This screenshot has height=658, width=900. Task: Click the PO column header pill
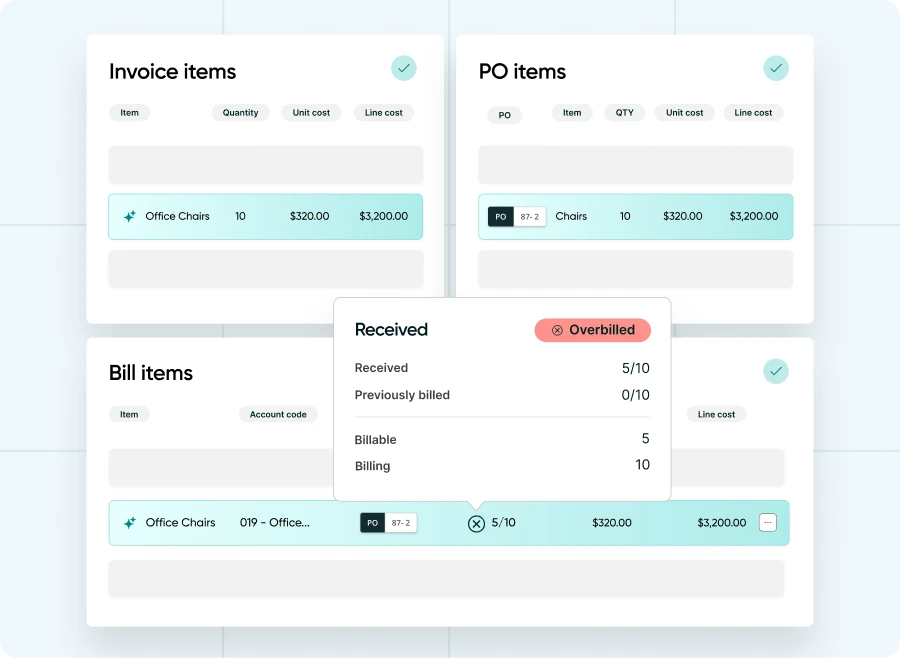pyautogui.click(x=504, y=115)
